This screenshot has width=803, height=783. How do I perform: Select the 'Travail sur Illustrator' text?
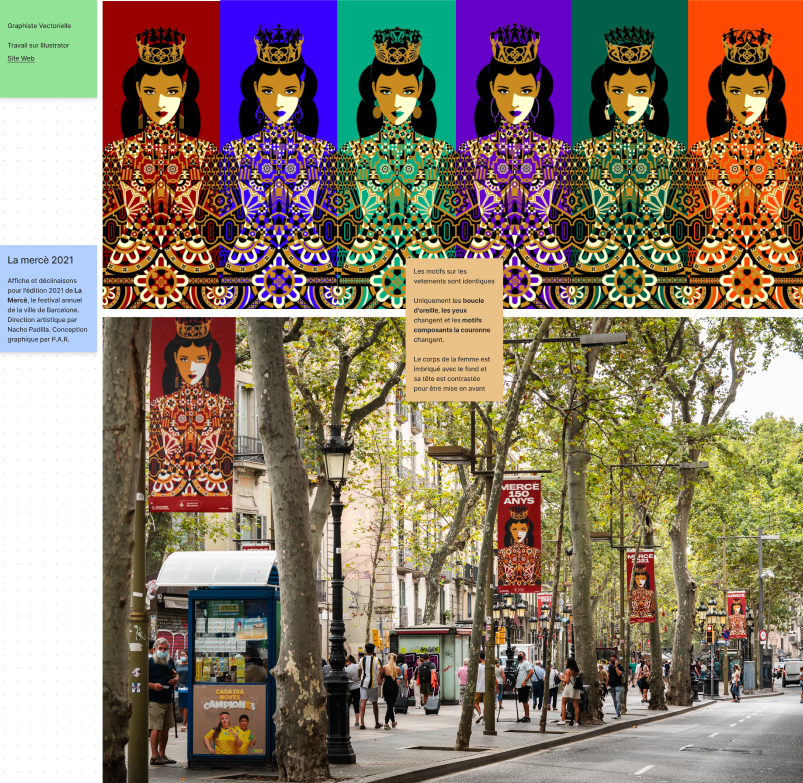click(38, 45)
